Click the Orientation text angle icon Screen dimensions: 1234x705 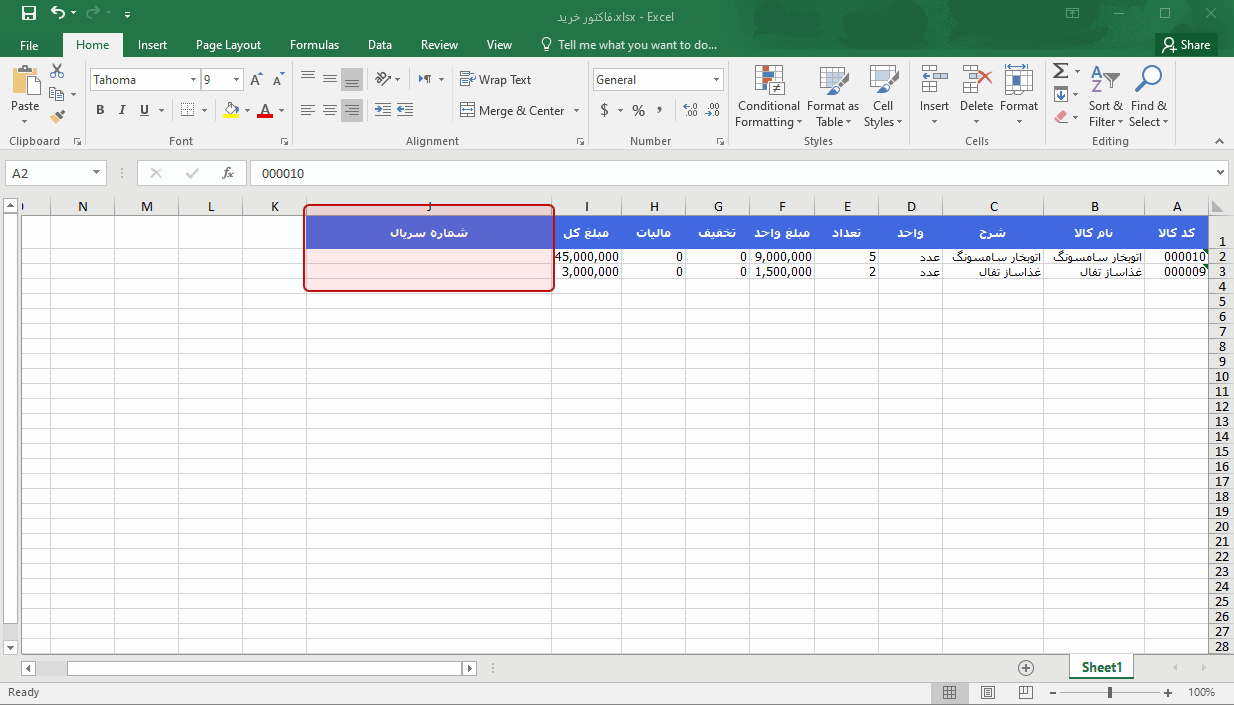tap(383, 79)
